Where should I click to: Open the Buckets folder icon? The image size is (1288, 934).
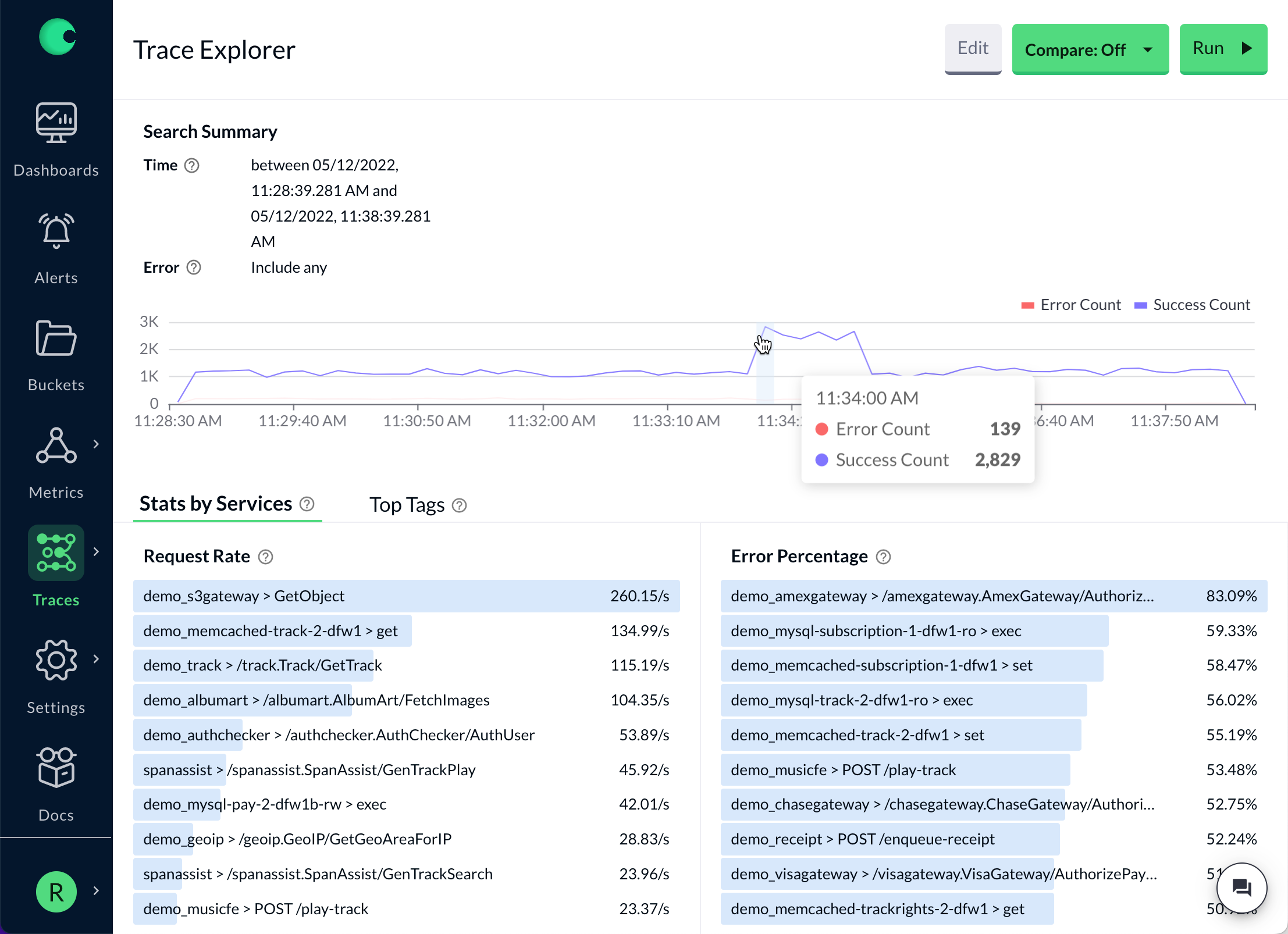[56, 338]
